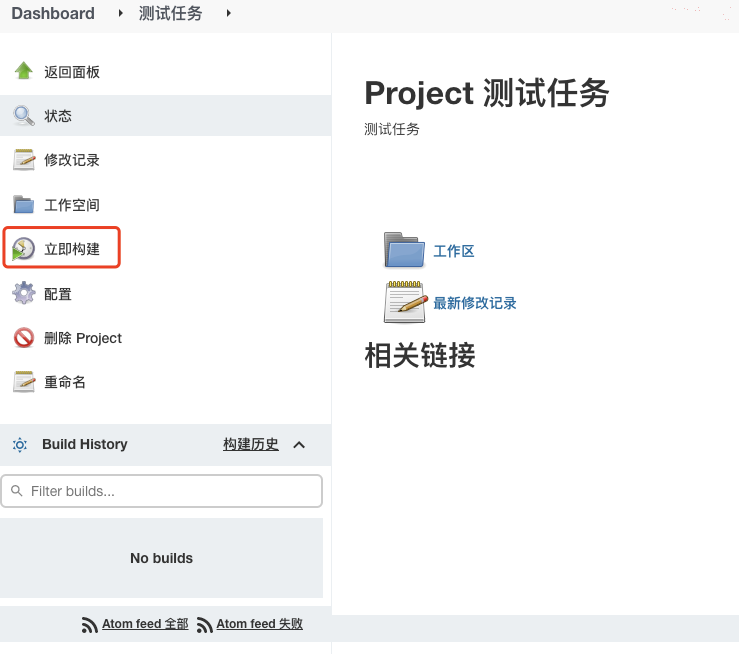Open the 工作空间 sidebar item
Image resolution: width=739 pixels, height=654 pixels.
(x=72, y=205)
